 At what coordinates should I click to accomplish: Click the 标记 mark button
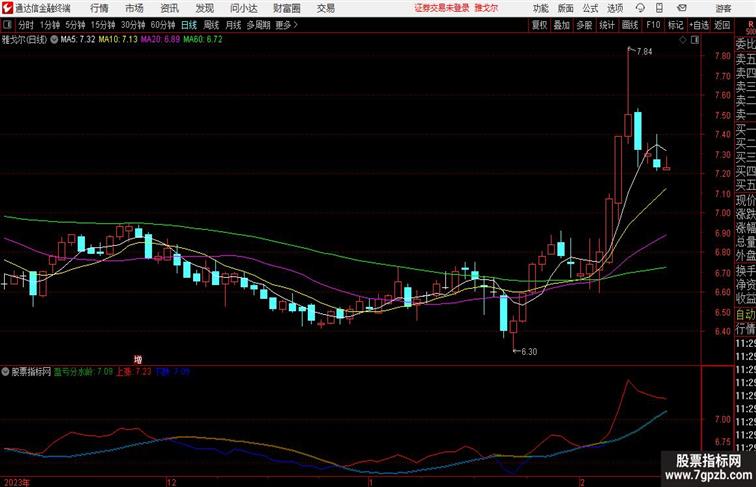click(x=675, y=25)
